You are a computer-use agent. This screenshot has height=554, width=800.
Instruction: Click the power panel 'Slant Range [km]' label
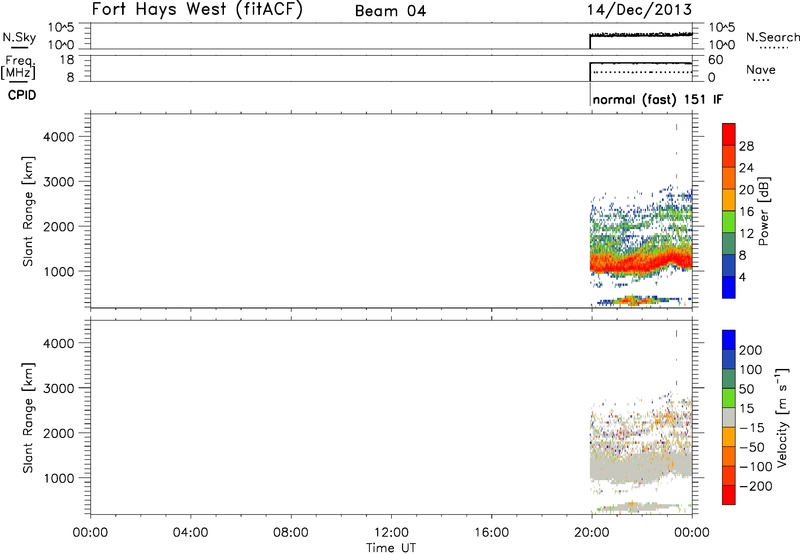click(x=28, y=211)
